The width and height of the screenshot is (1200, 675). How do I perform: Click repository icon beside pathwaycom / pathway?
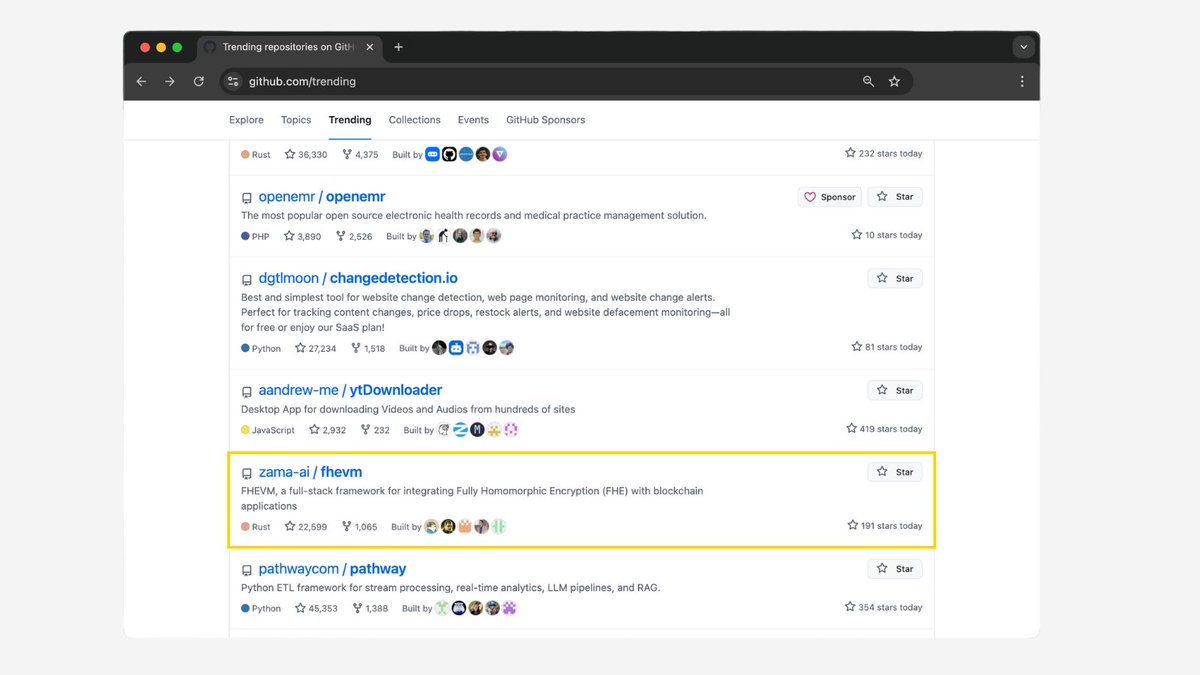[x=247, y=570]
